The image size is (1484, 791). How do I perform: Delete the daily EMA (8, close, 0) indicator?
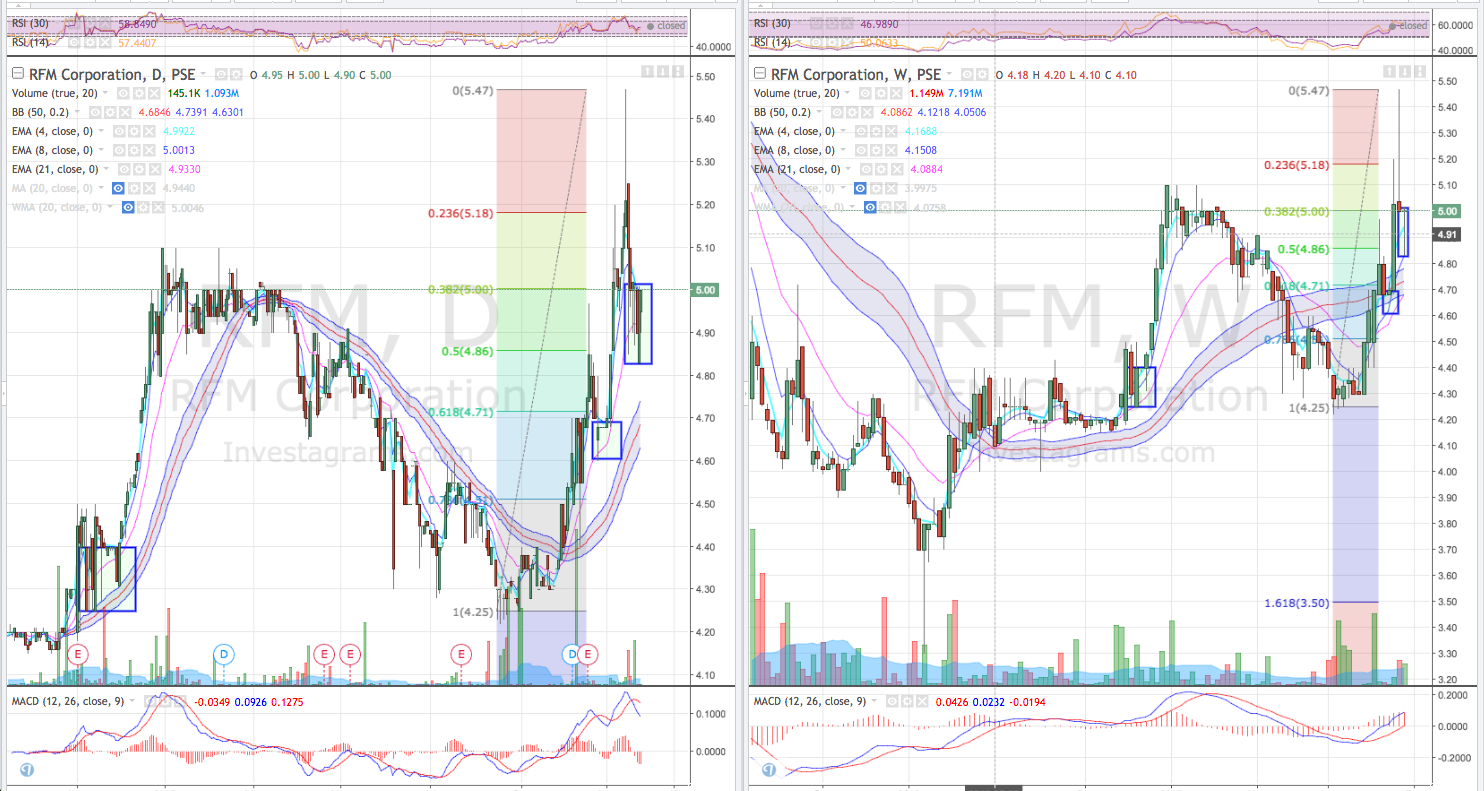point(149,150)
